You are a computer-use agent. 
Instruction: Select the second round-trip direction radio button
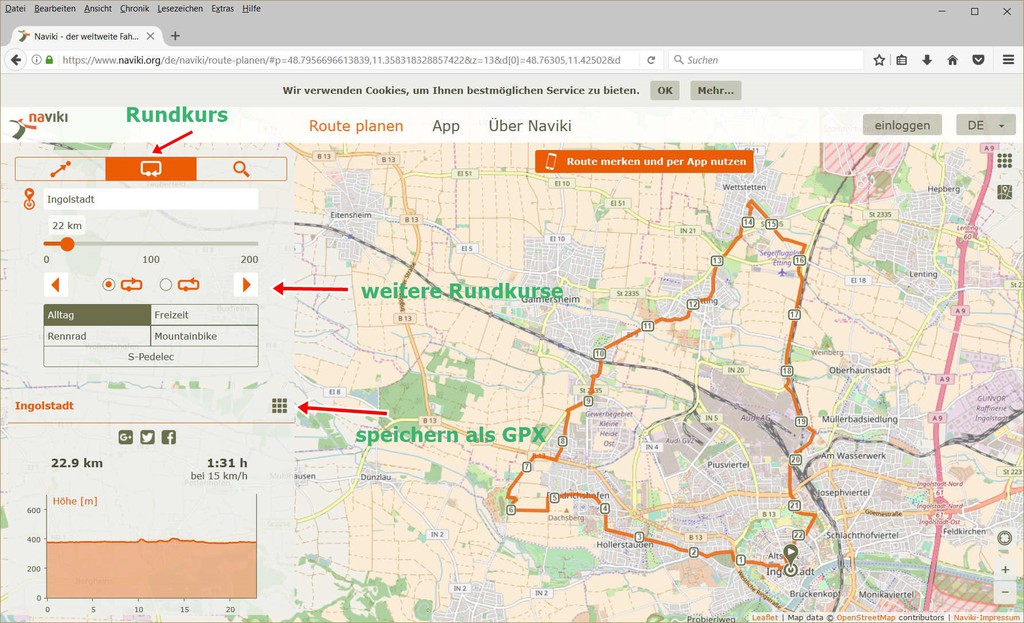point(166,285)
